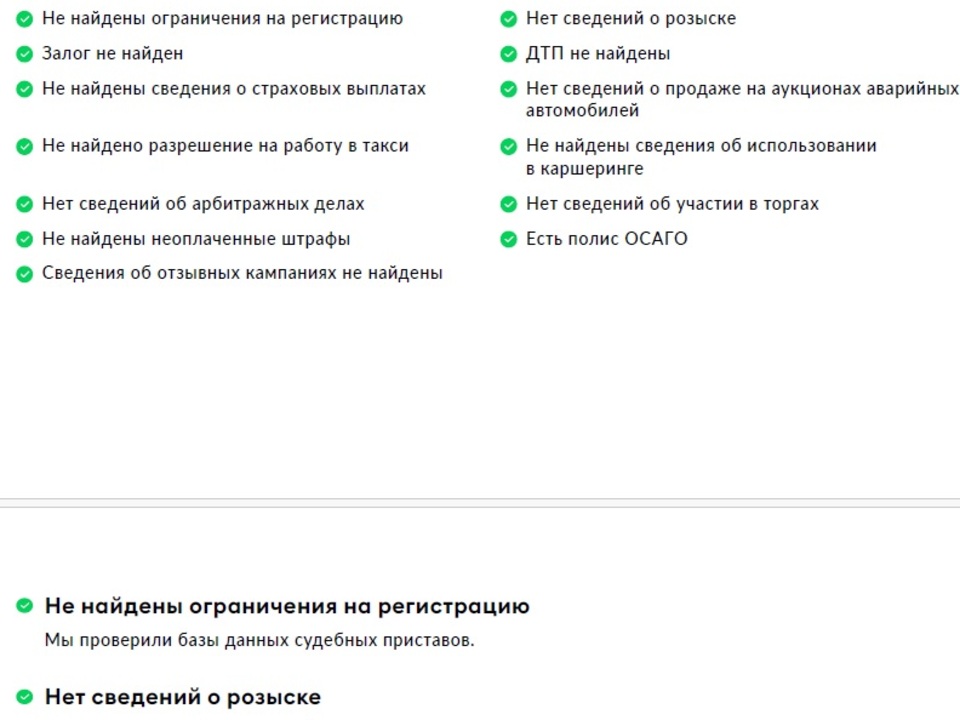The height and width of the screenshot is (720, 960).
Task: Click the description "Мы проверили базы данных судебных приставов"
Action: pos(259,640)
